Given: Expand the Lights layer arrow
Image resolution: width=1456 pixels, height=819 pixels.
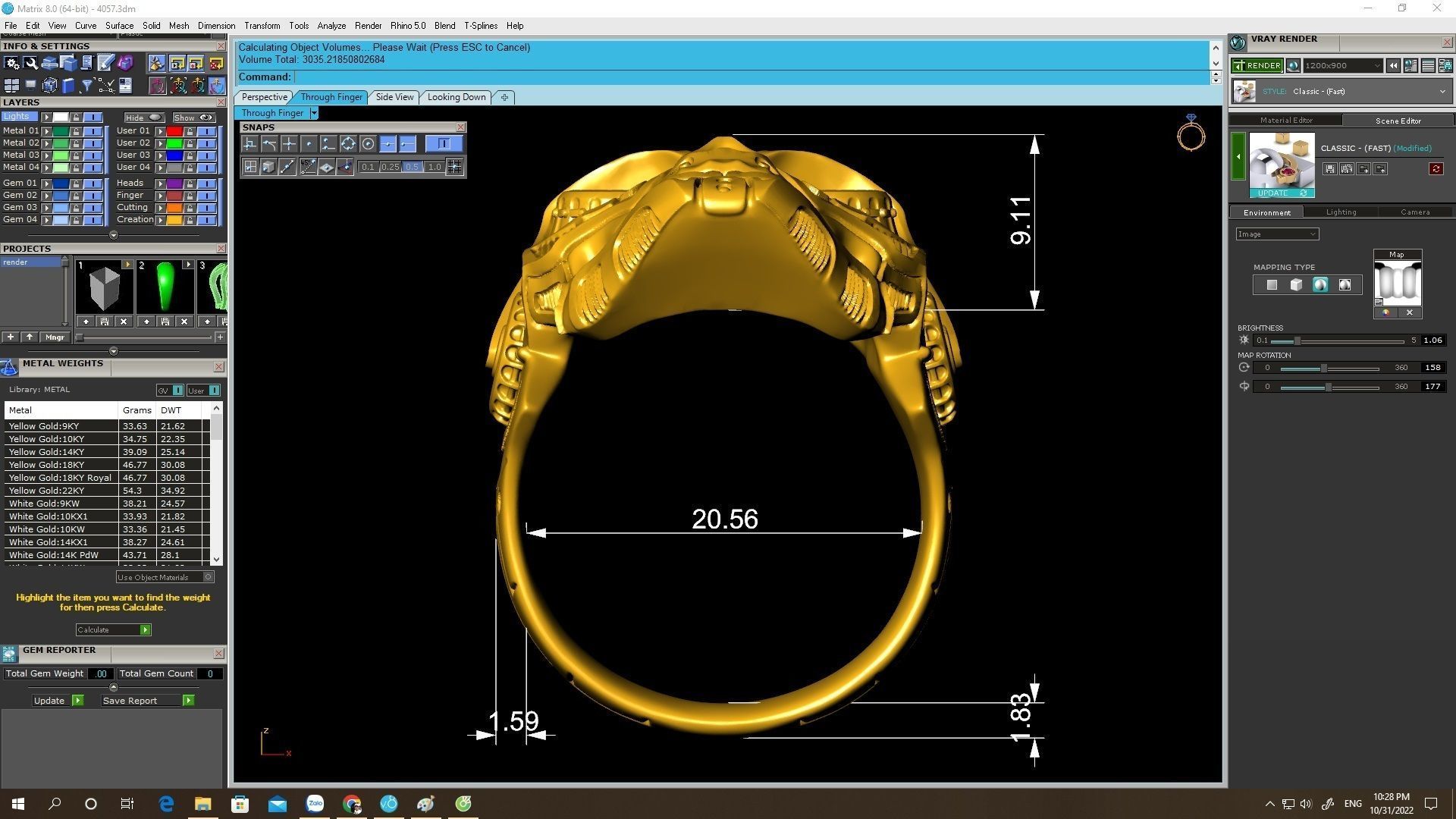Looking at the screenshot, I should click(x=46, y=117).
